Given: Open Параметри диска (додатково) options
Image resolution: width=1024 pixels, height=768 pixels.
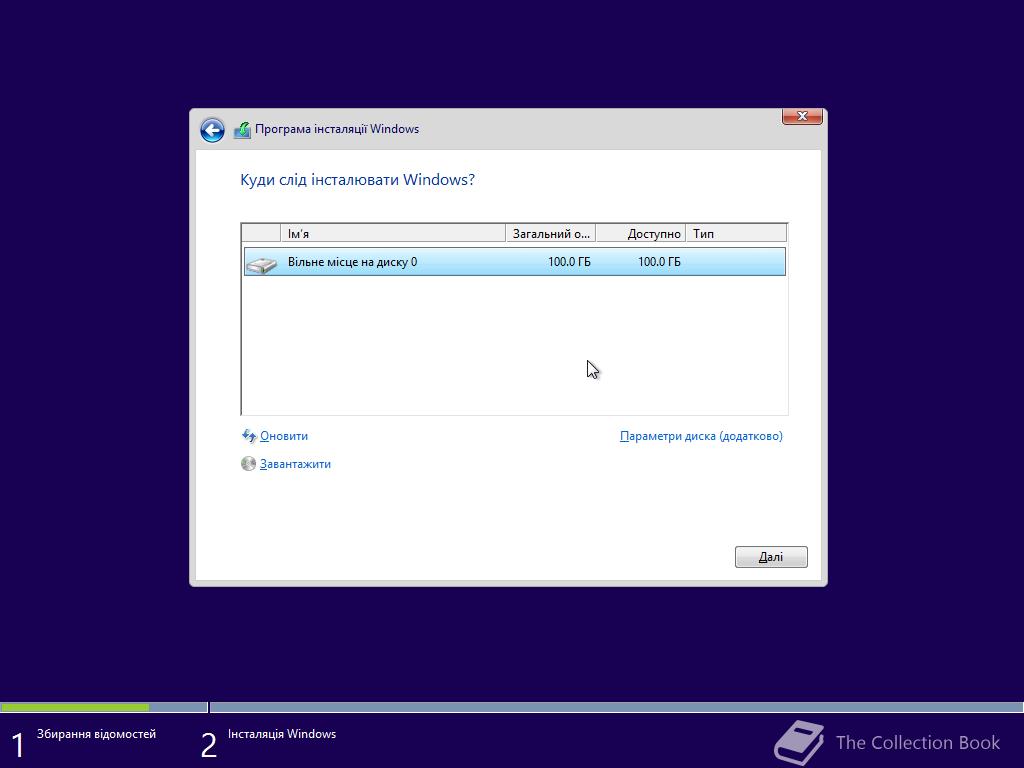Looking at the screenshot, I should [x=701, y=436].
